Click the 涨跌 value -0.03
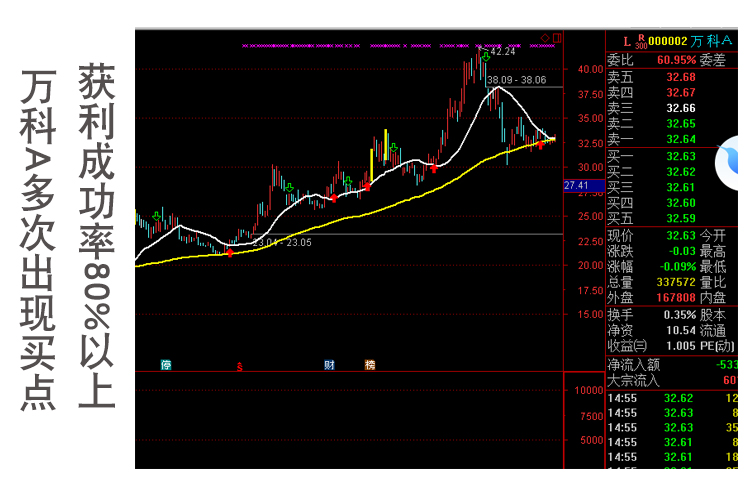This screenshot has width=750, height=500. 682,251
